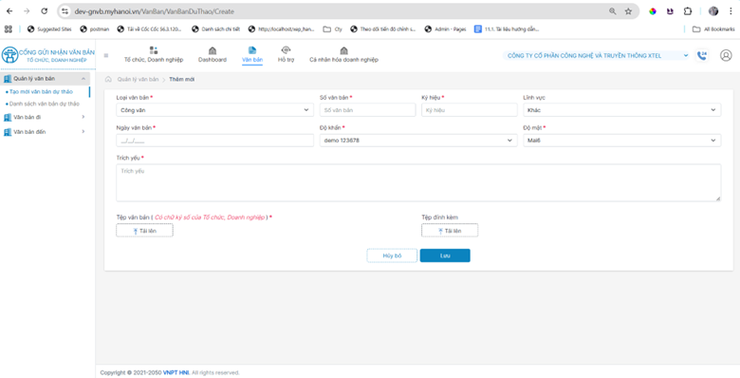Click the Văn bản đi sidebar icon

click(7, 117)
